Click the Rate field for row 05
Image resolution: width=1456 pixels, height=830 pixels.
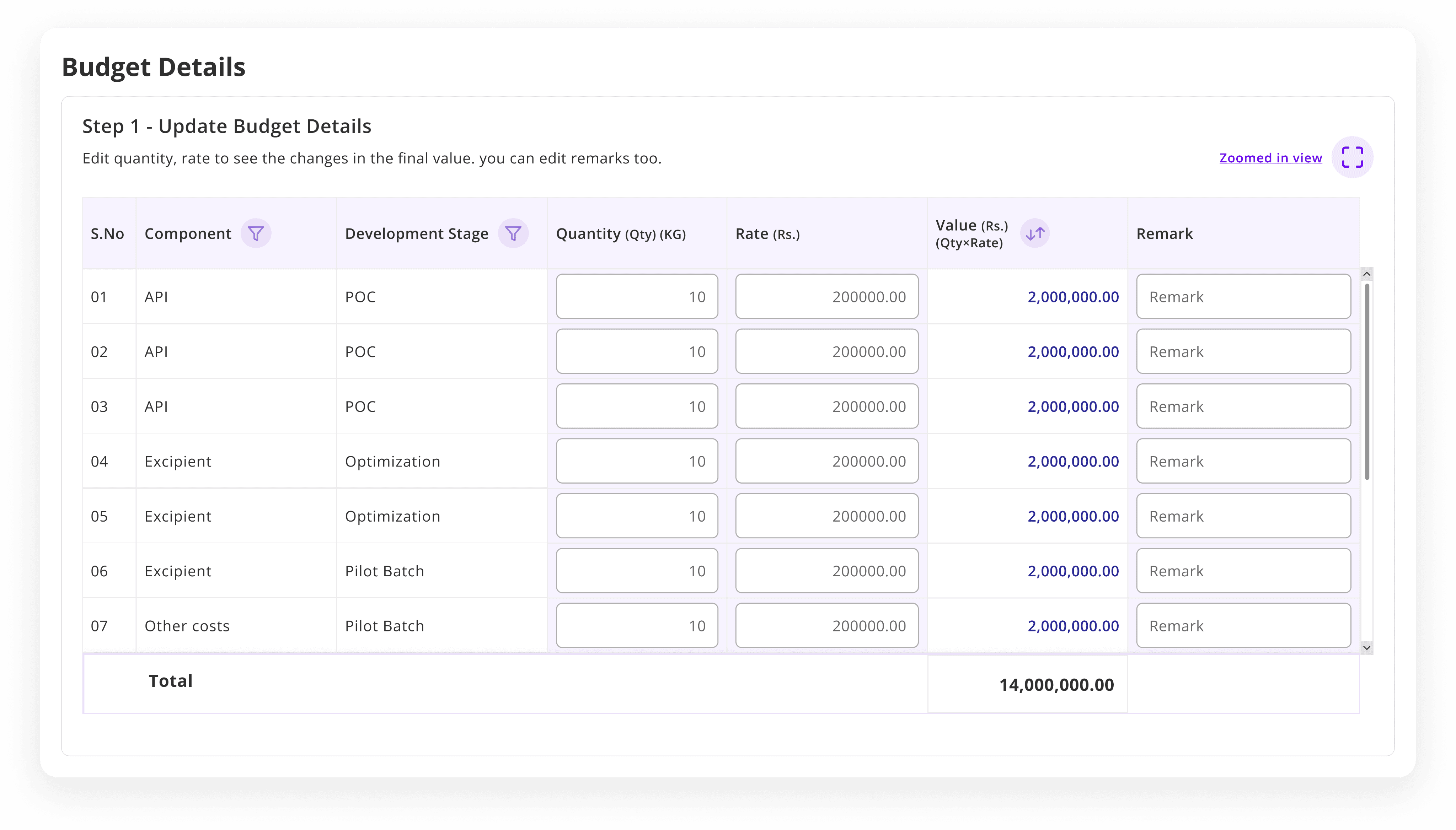[826, 516]
